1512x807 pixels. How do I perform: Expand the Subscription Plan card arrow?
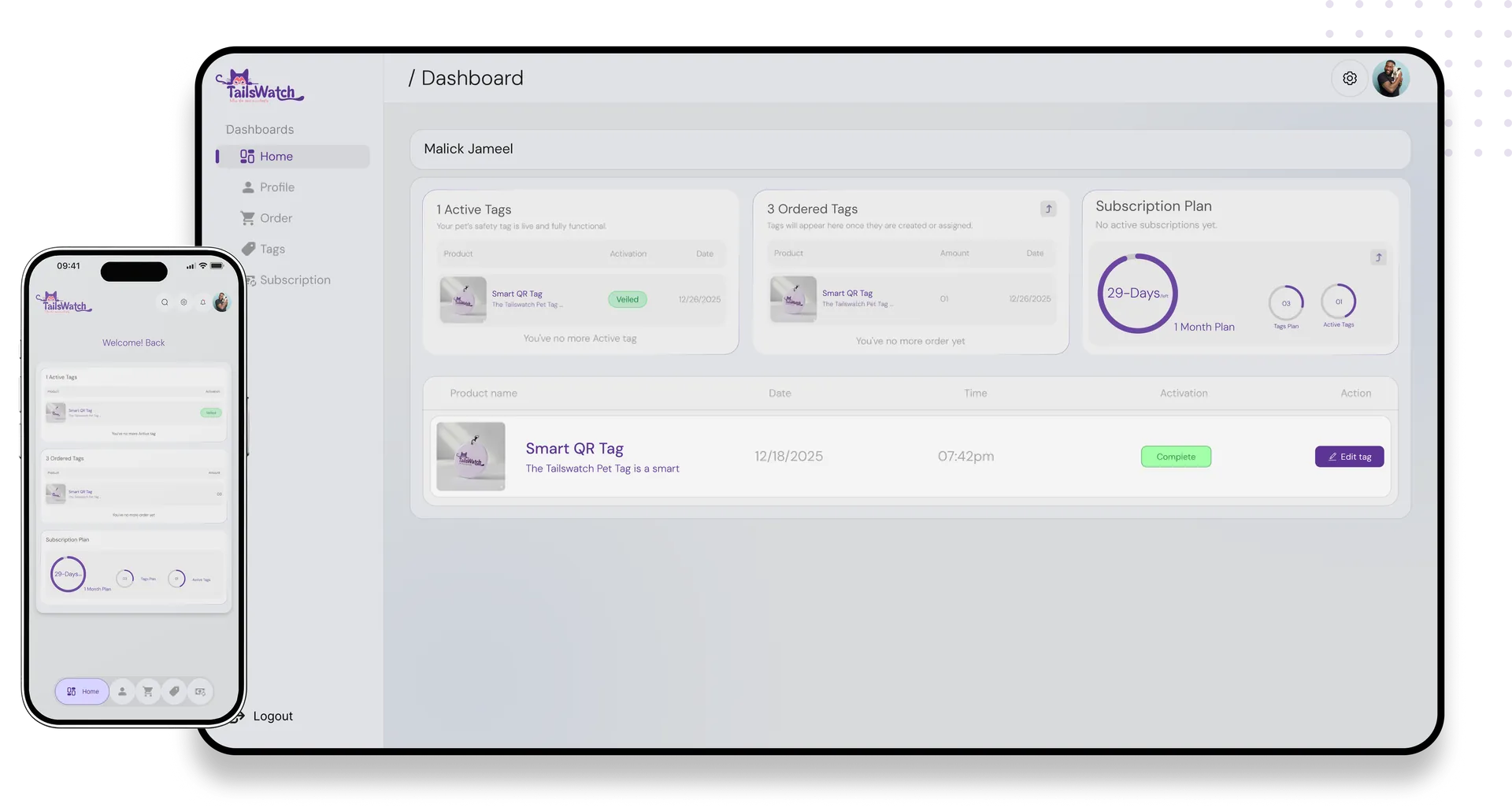(x=1378, y=257)
